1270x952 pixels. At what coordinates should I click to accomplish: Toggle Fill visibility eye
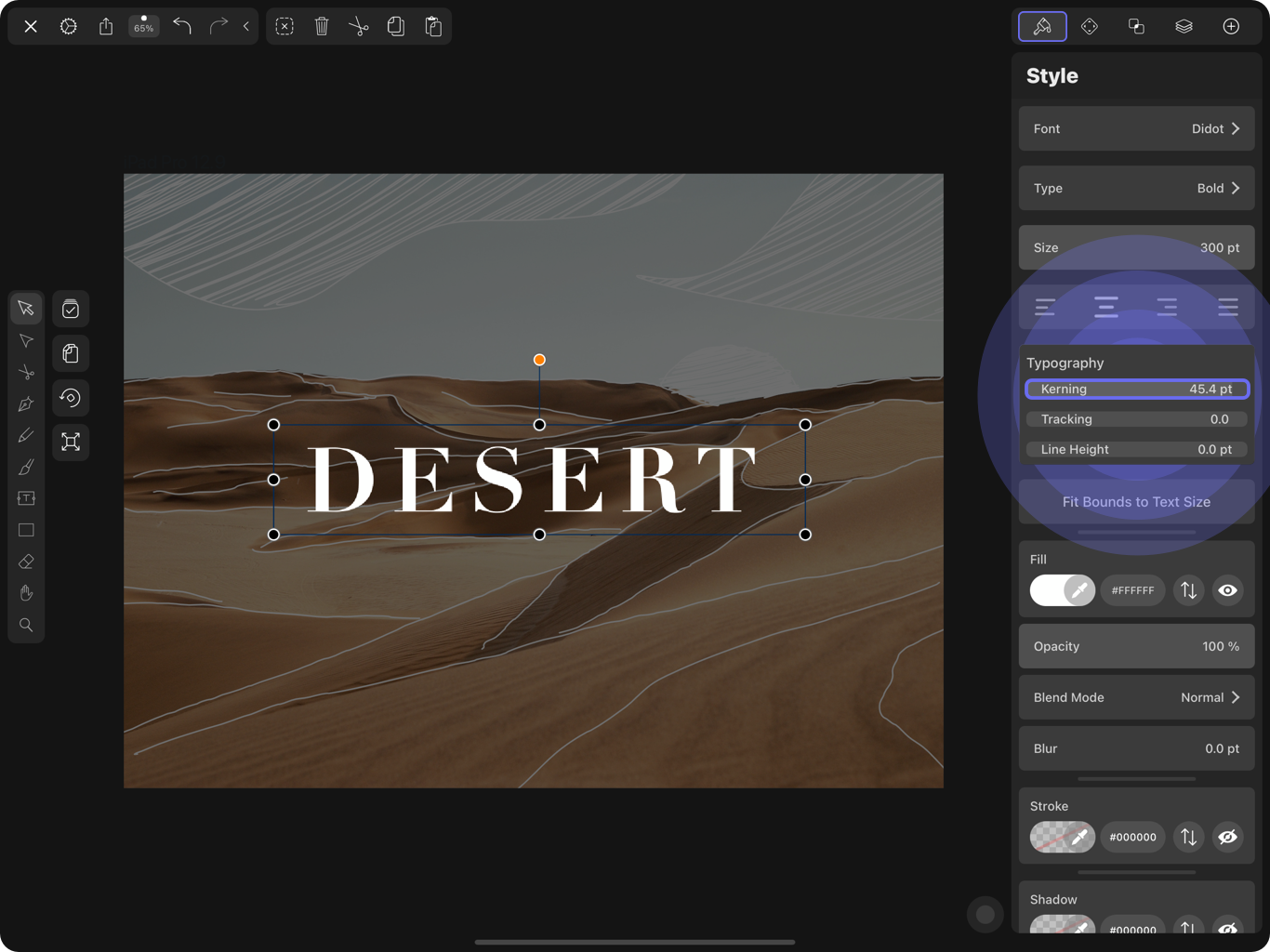1227,590
